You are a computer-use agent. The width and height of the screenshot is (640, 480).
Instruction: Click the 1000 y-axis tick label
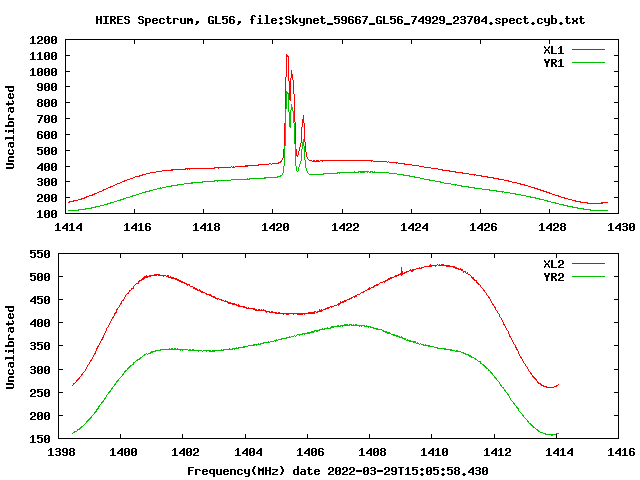pos(43,72)
